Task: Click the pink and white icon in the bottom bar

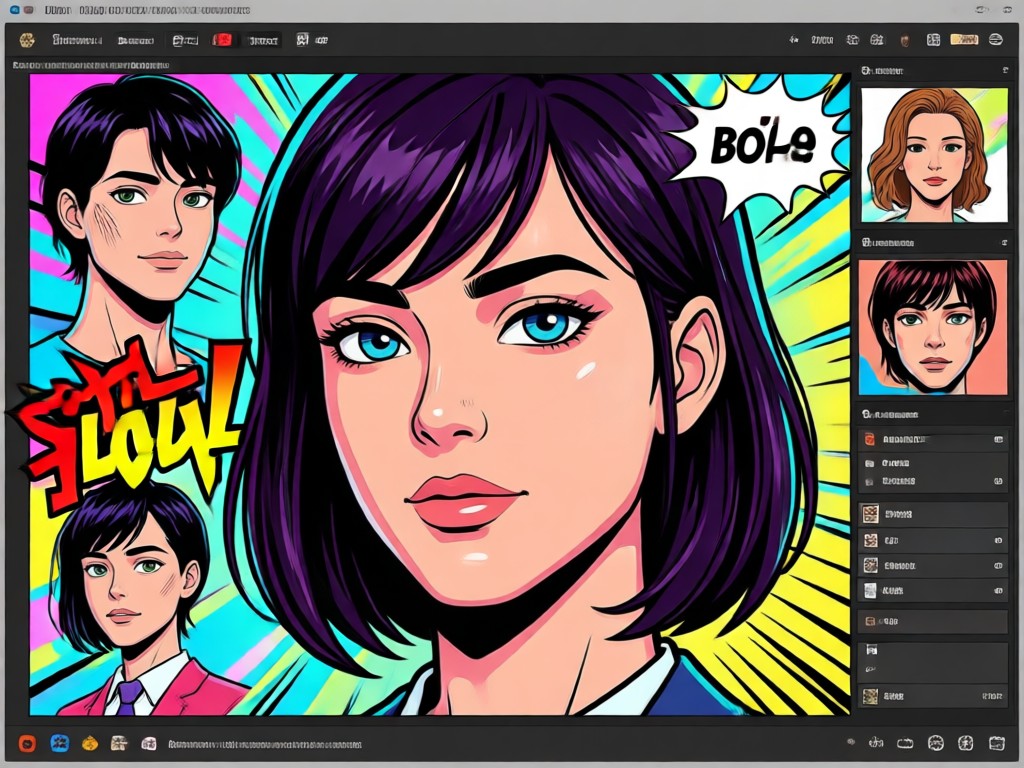Action: 149,743
